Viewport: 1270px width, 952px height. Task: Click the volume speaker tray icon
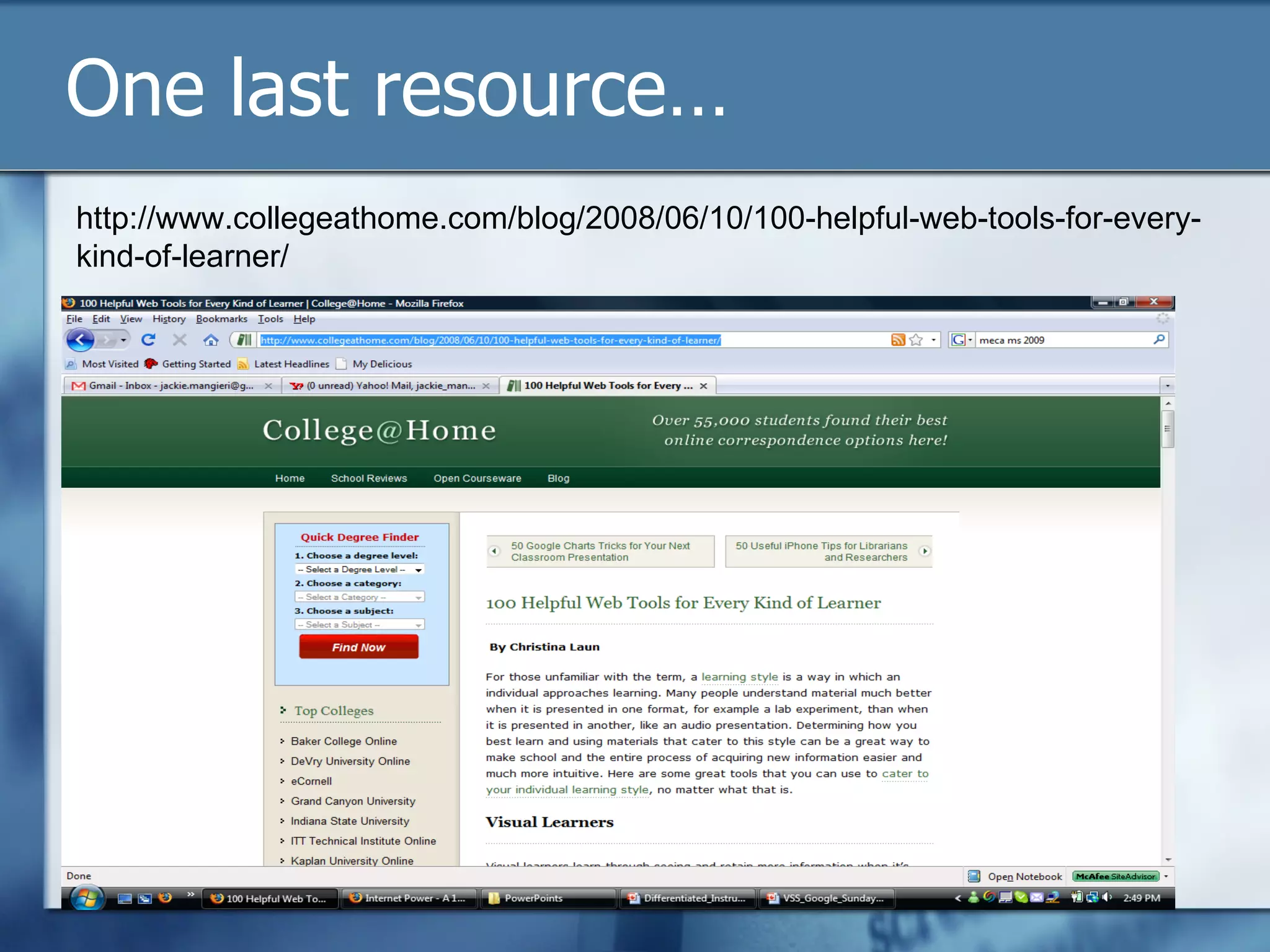pyautogui.click(x=1108, y=897)
